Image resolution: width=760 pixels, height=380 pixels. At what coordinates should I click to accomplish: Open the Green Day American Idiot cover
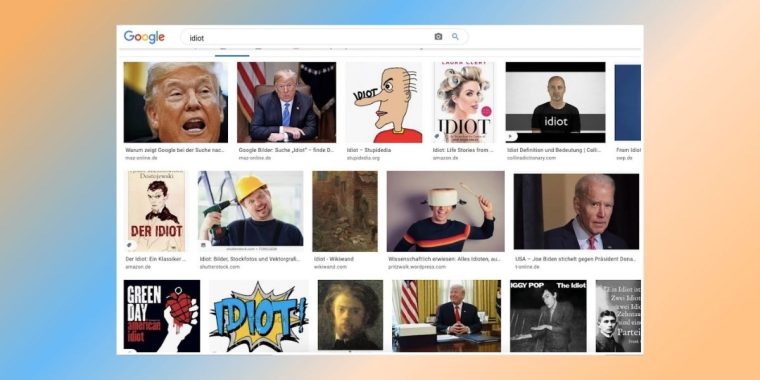tap(162, 316)
